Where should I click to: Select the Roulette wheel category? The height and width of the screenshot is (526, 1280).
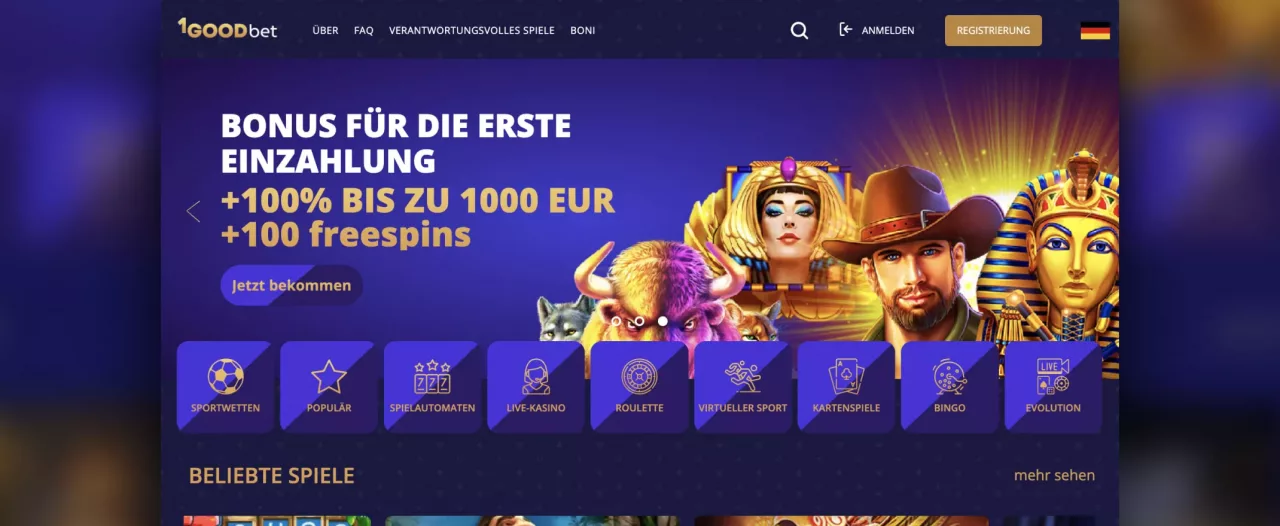click(639, 387)
